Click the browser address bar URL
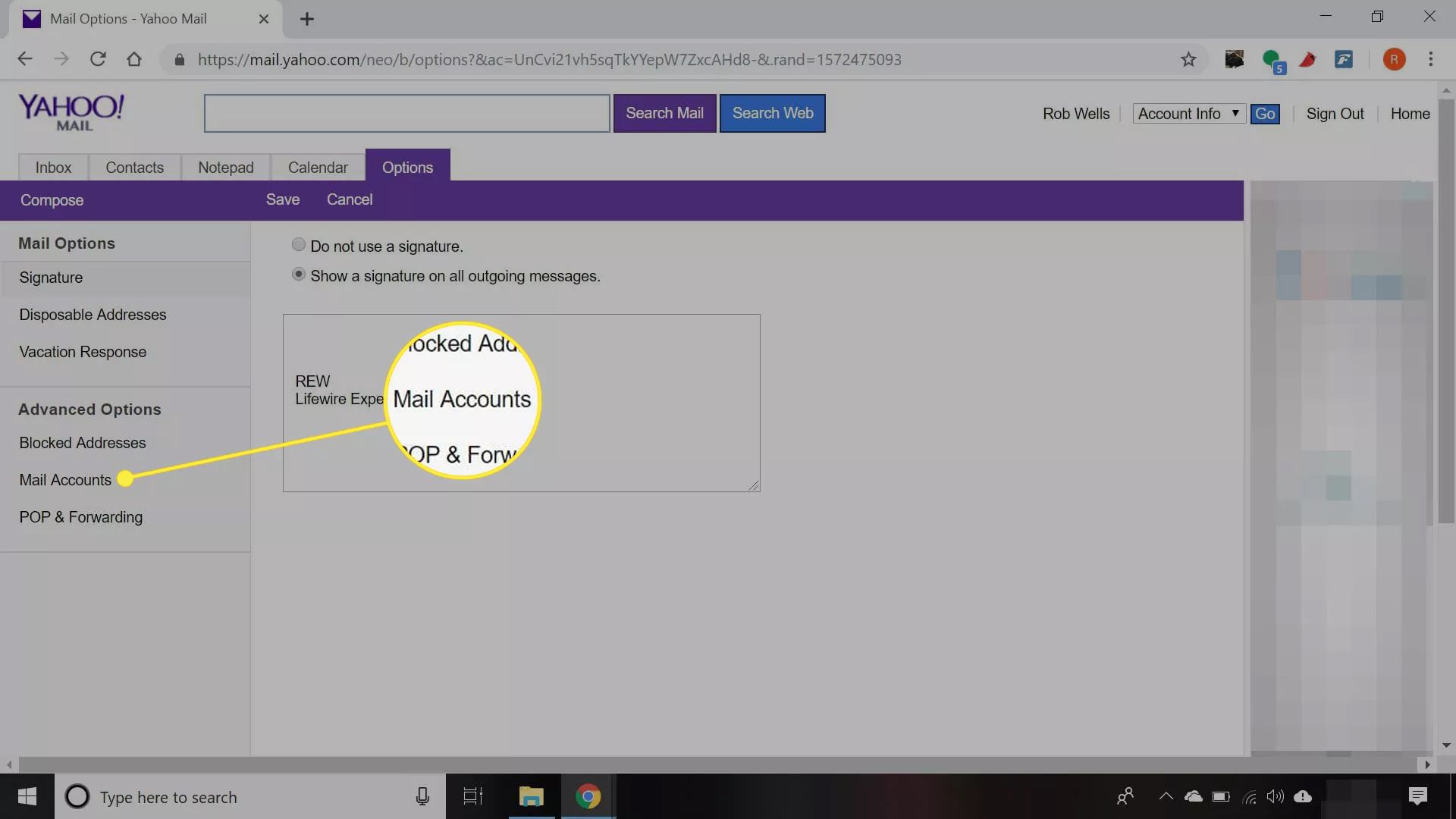Image resolution: width=1456 pixels, height=819 pixels. point(550,59)
